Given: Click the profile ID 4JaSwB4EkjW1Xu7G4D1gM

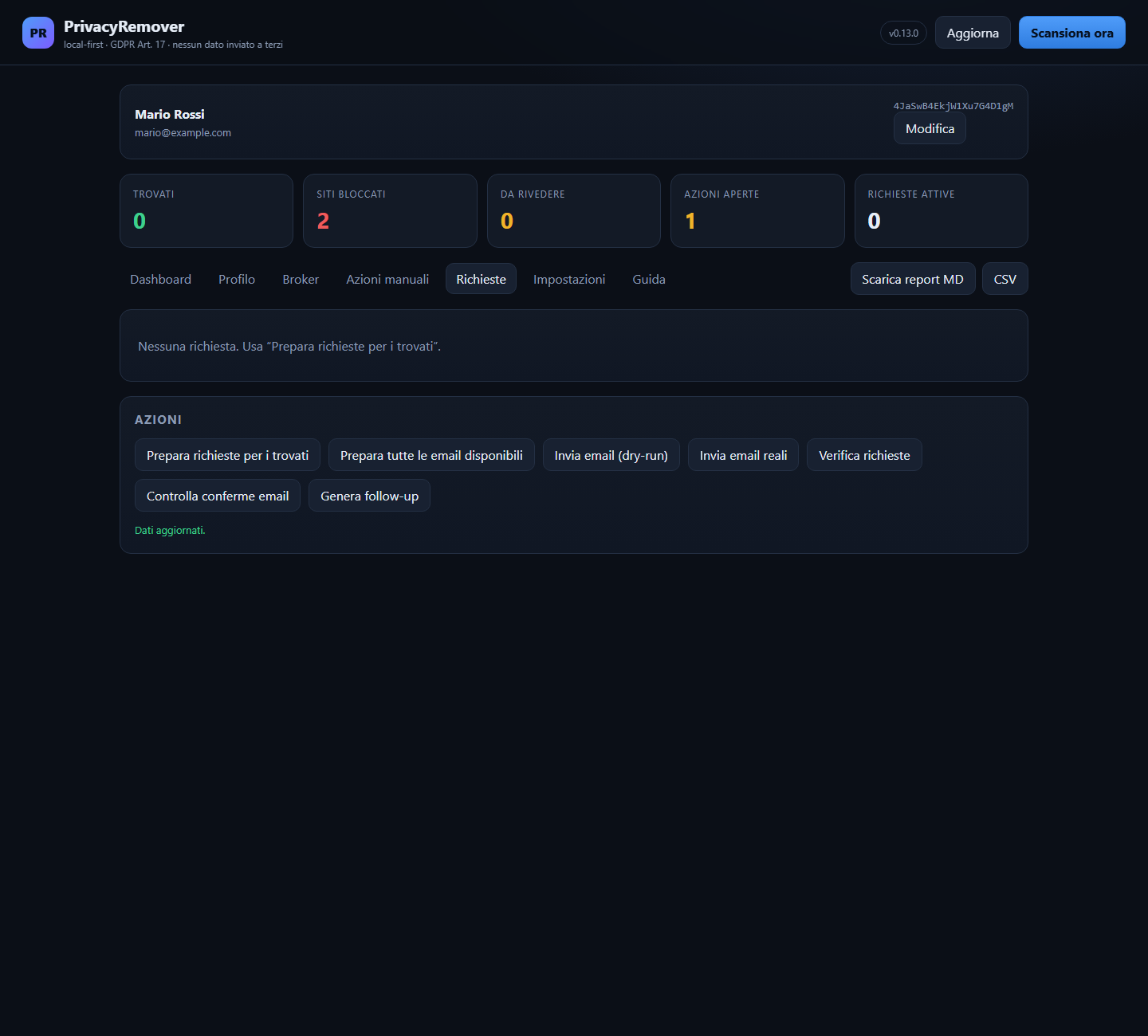Looking at the screenshot, I should click(953, 106).
